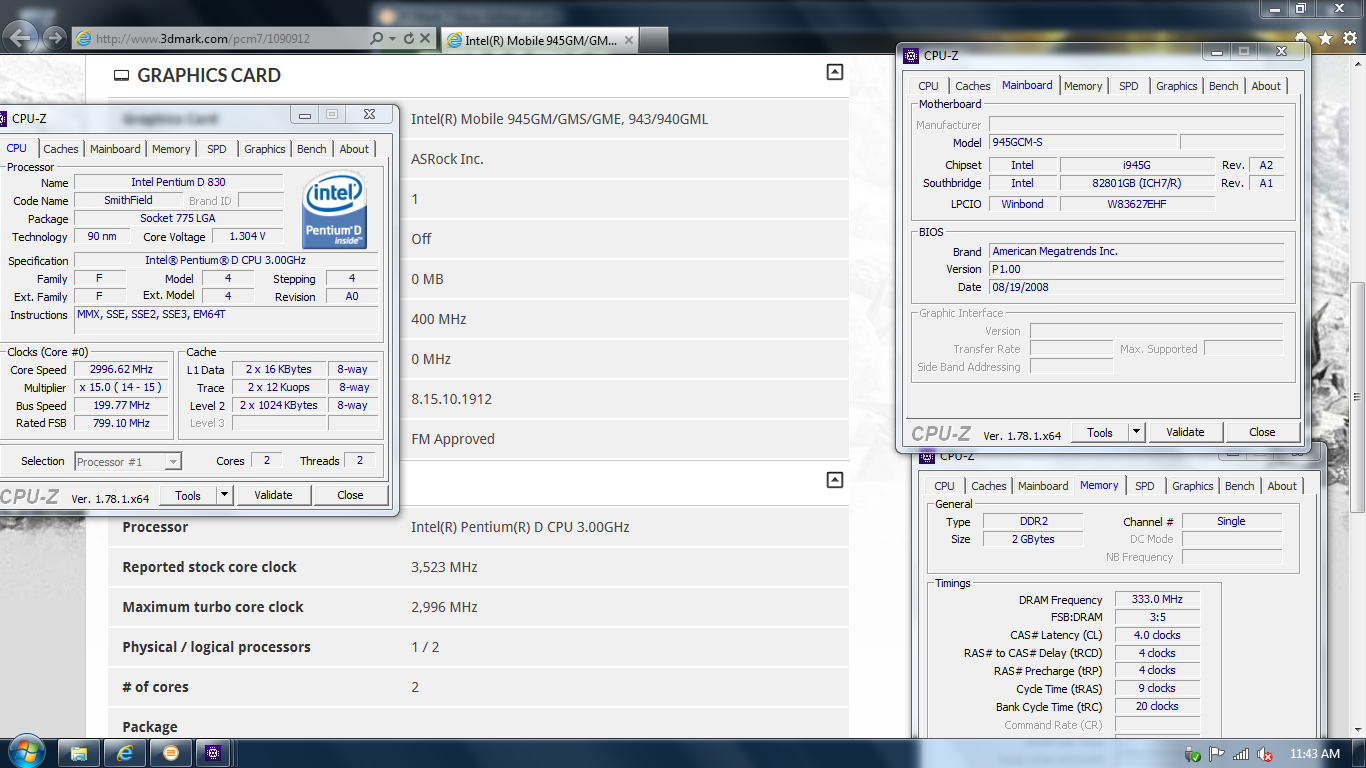The height and width of the screenshot is (768, 1366).
Task: Click Close in the CPU tab window
Action: [350, 495]
